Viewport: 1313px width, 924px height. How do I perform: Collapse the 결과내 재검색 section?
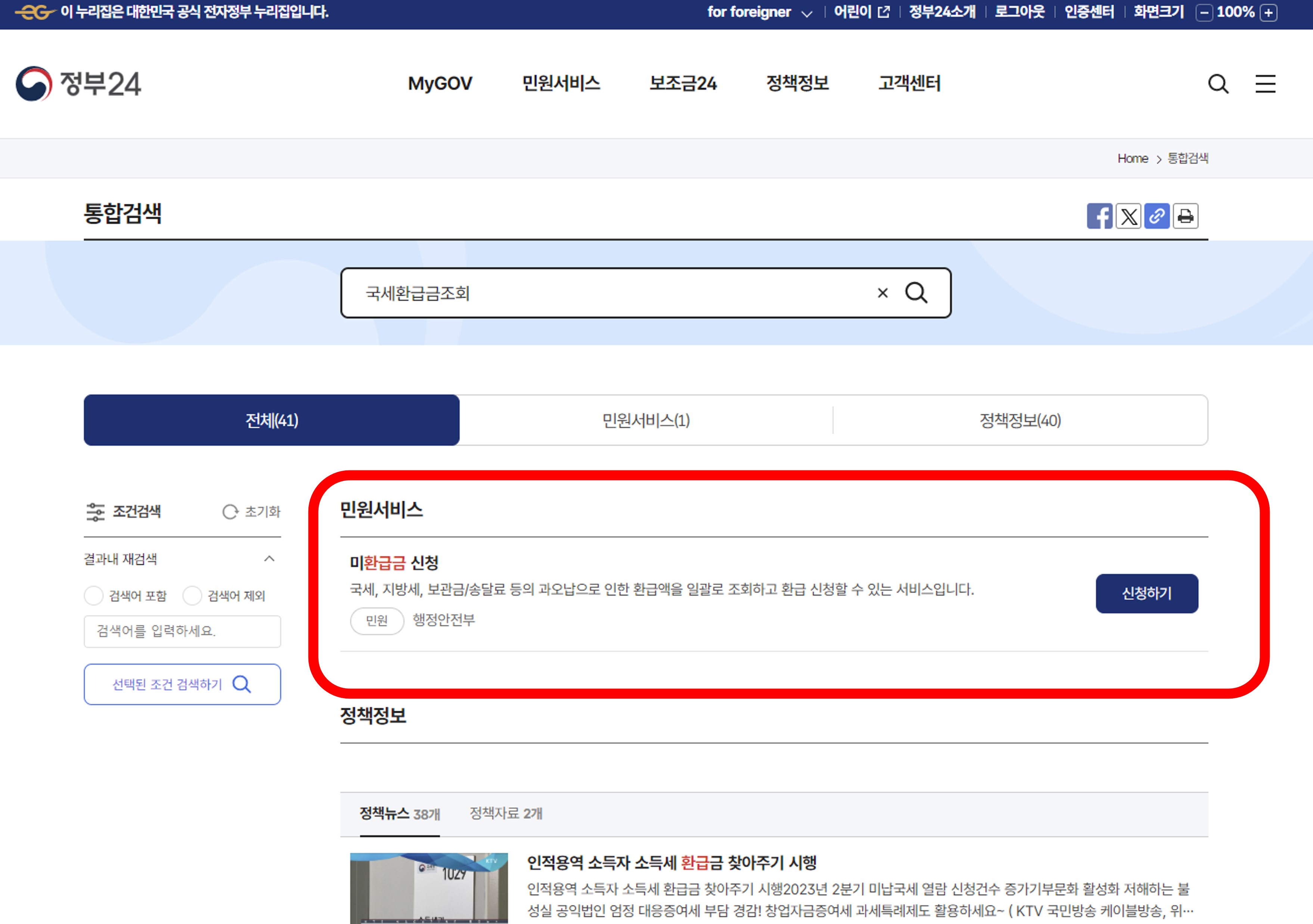tap(269, 559)
